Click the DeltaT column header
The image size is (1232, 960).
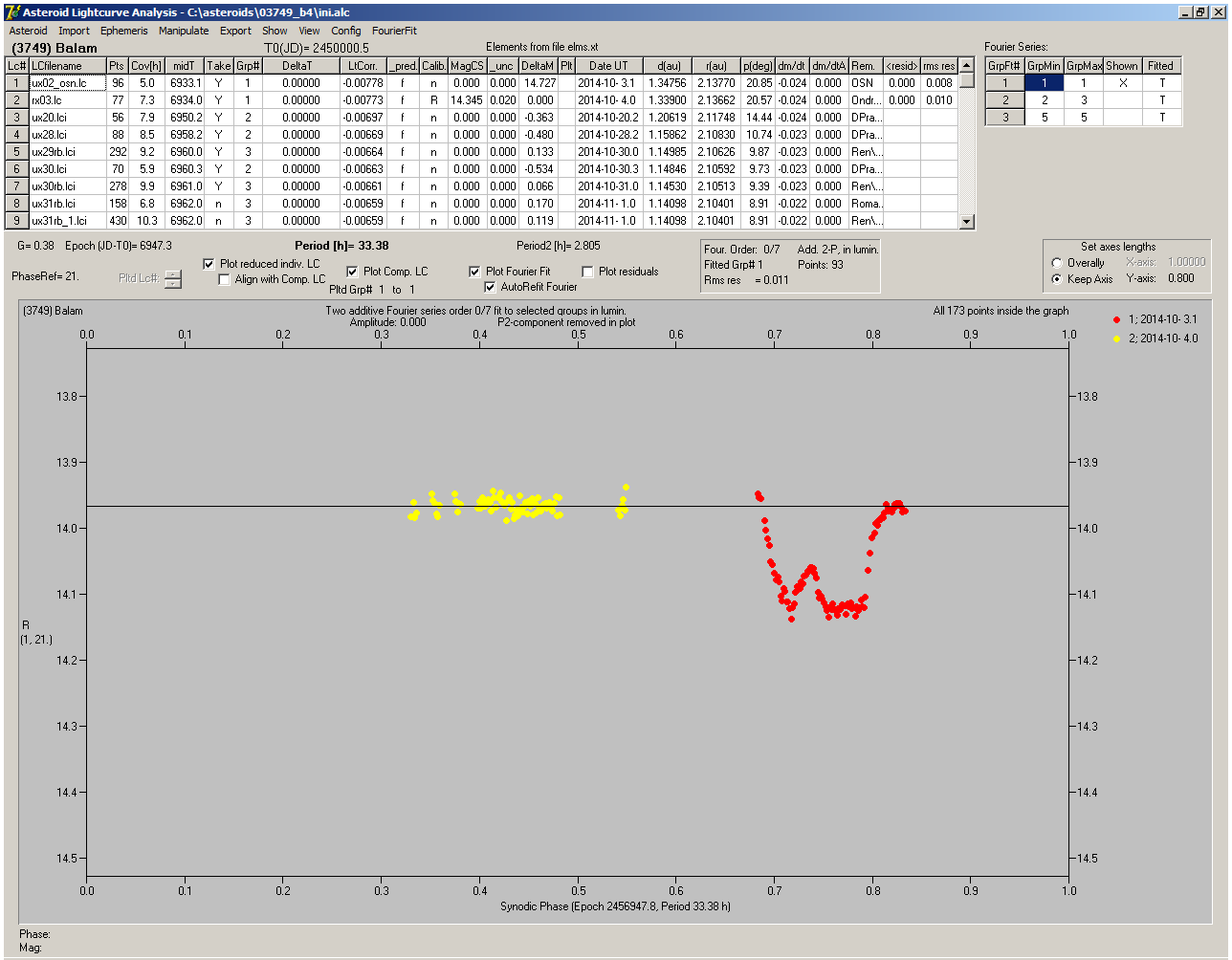(x=301, y=66)
